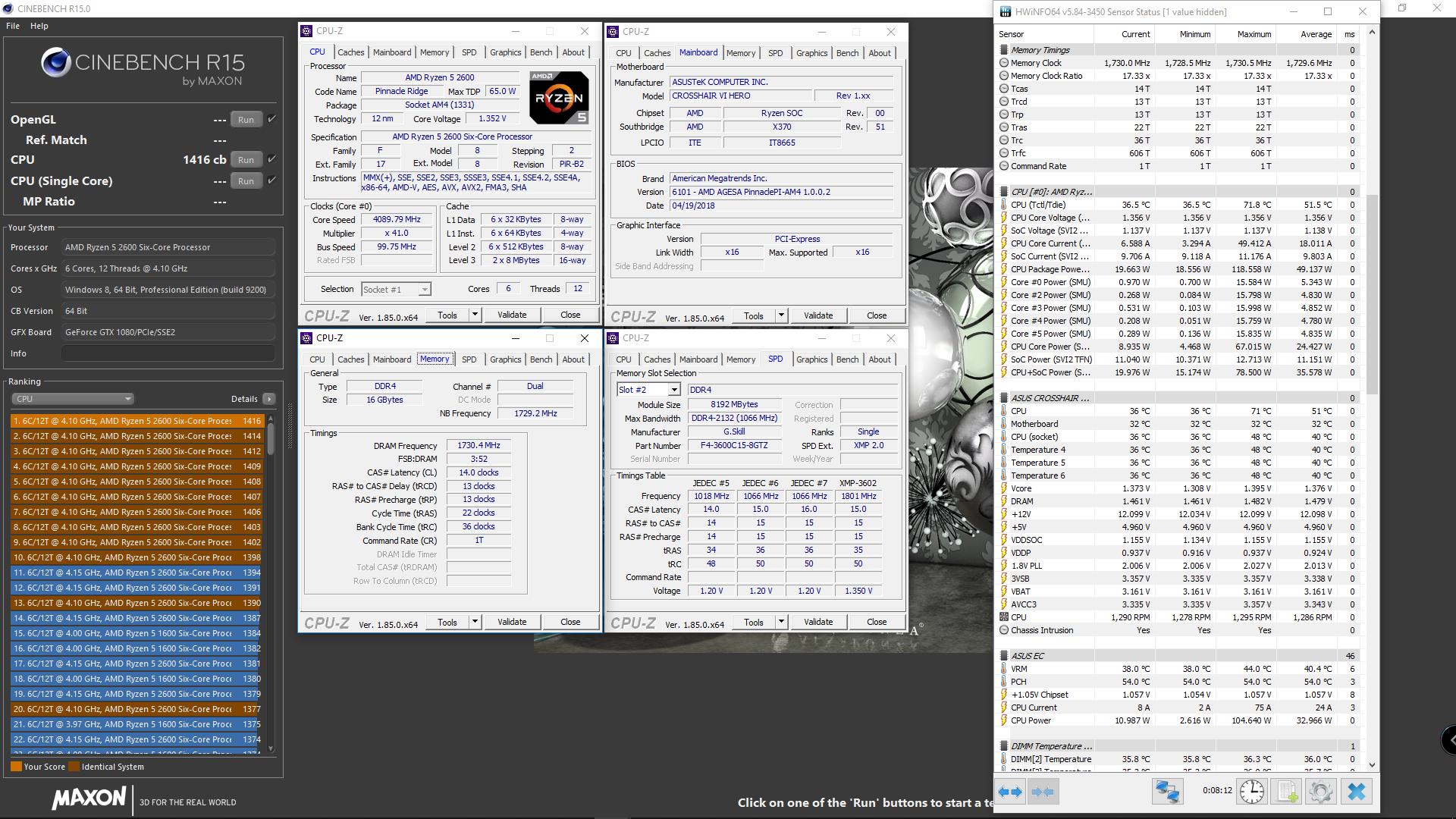The height and width of the screenshot is (819, 1456).
Task: Open Tools arrow in CPU tab window
Action: (475, 315)
